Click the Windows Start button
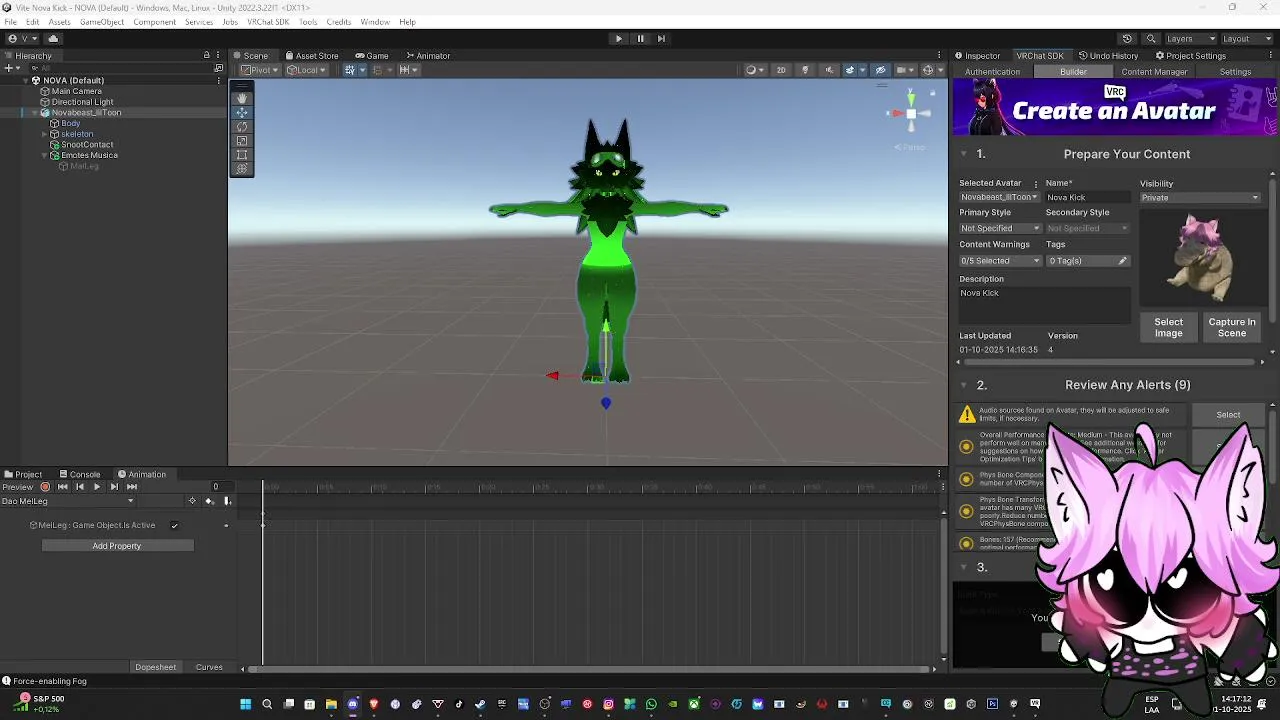The width and height of the screenshot is (1280, 720). 245,704
